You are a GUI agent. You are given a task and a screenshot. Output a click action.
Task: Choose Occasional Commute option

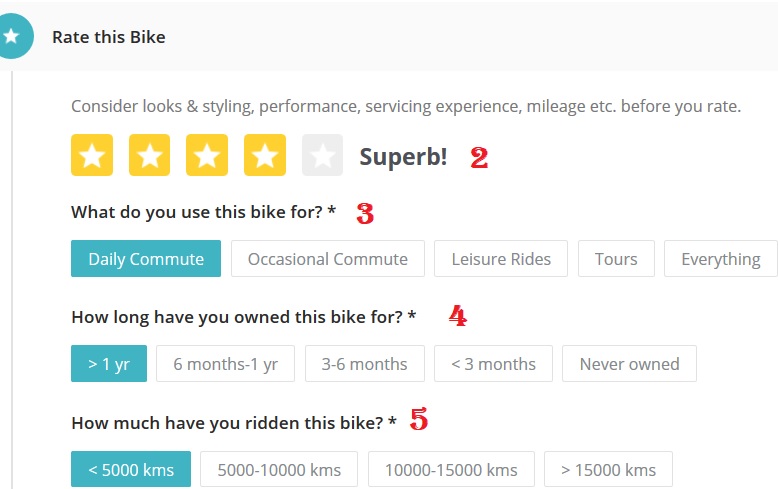click(x=328, y=259)
